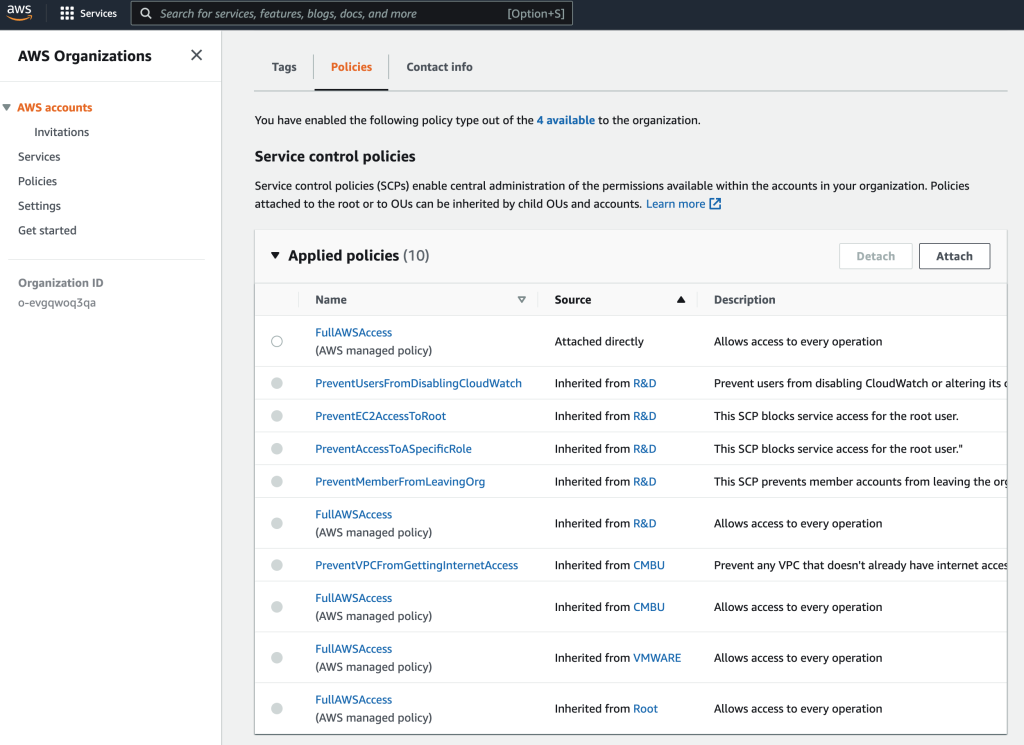The width and height of the screenshot is (1024, 745).
Task: Go to Invitations in the sidebar
Action: click(61, 132)
